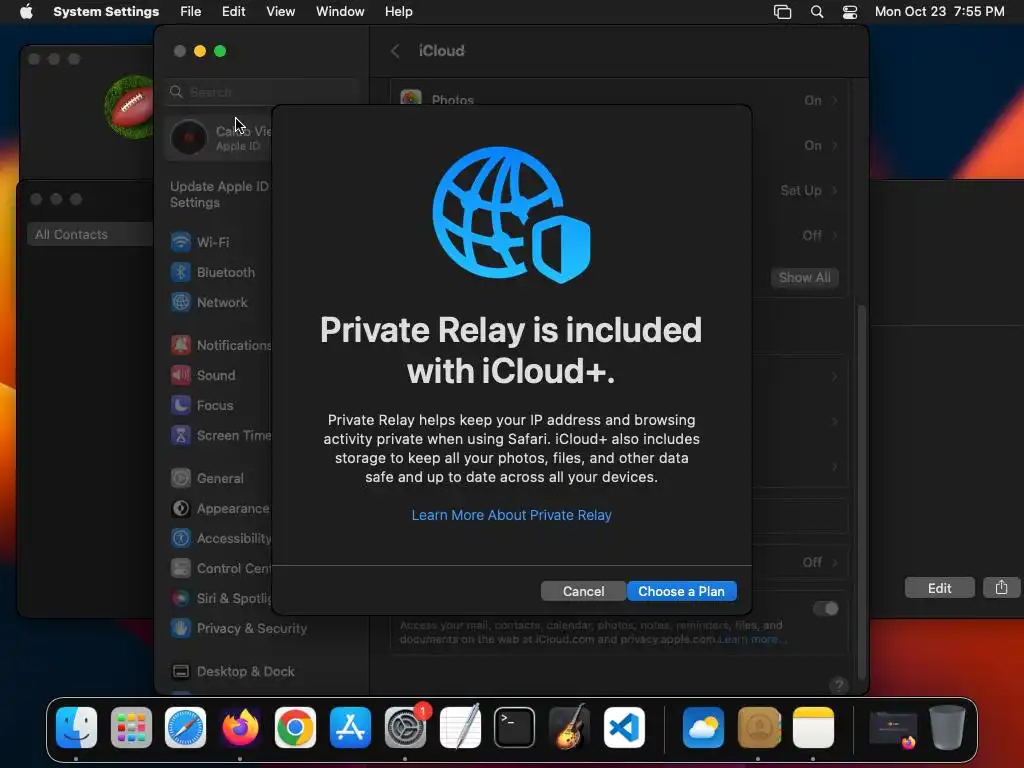This screenshot has width=1024, height=768.
Task: Open Screen Time settings
Action: [220, 436]
